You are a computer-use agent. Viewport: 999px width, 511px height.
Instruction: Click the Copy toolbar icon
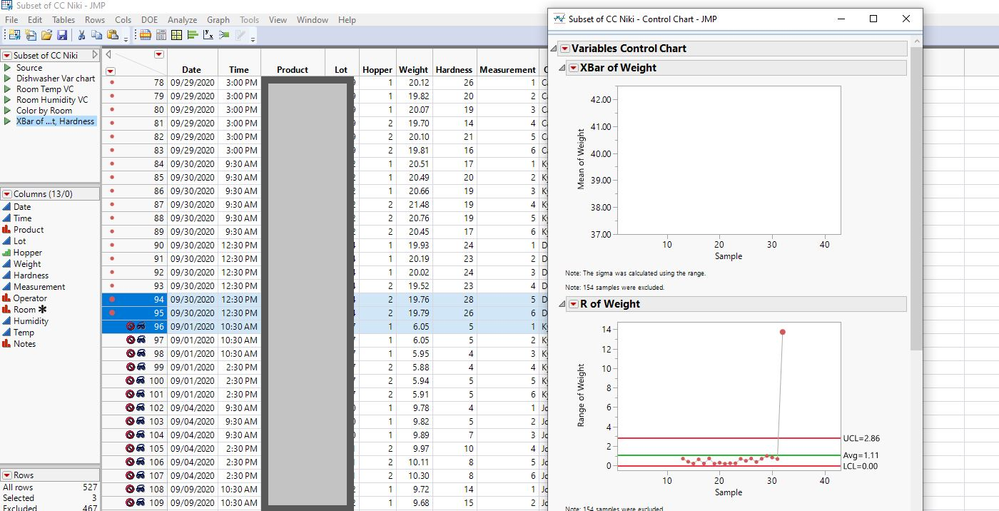[x=97, y=35]
